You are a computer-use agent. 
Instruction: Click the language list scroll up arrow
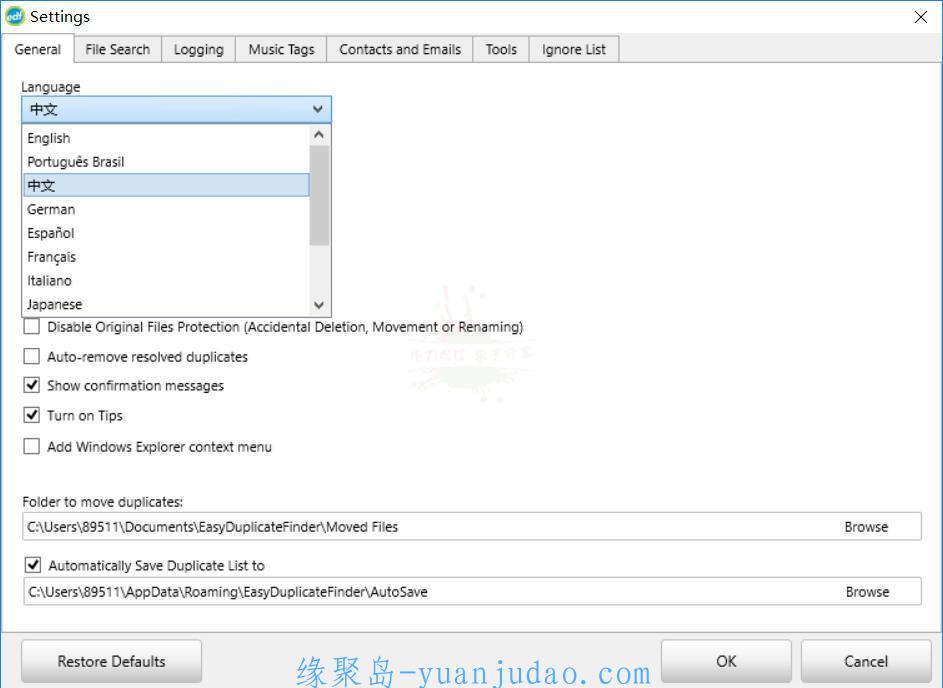click(319, 135)
